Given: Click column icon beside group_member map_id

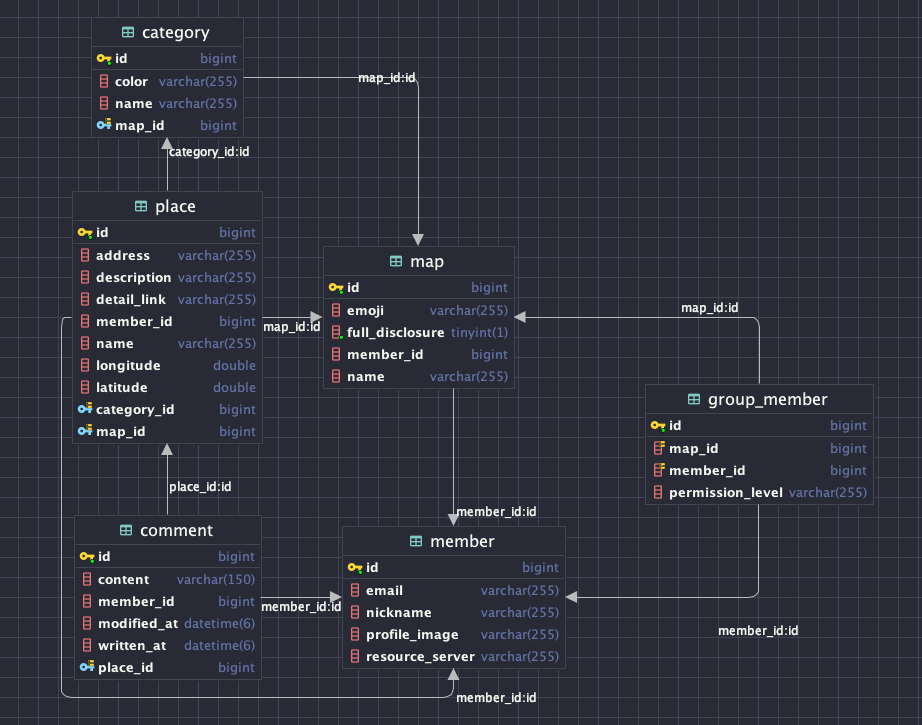Looking at the screenshot, I should tap(659, 448).
